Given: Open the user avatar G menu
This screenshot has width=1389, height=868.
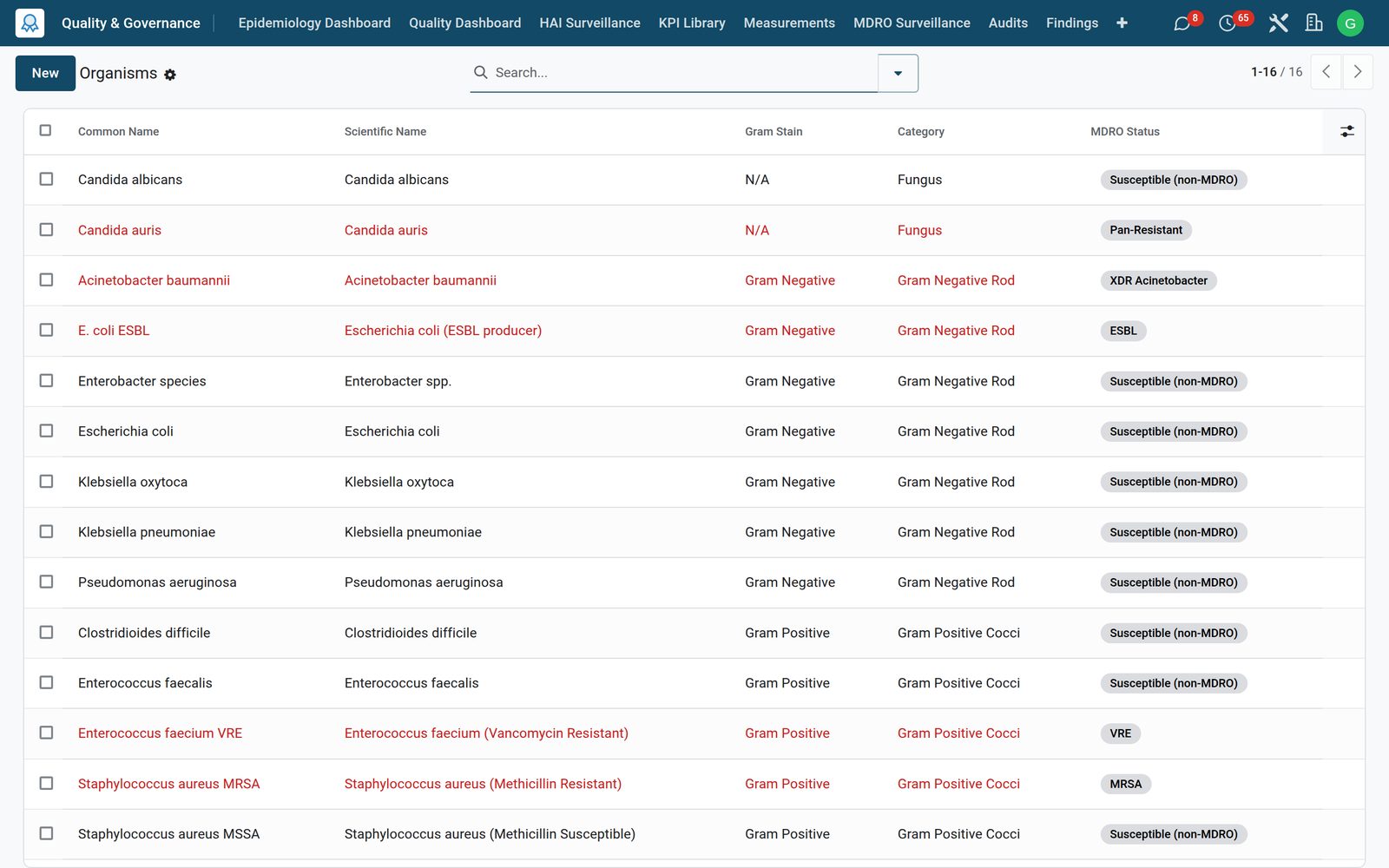Looking at the screenshot, I should click(1350, 23).
